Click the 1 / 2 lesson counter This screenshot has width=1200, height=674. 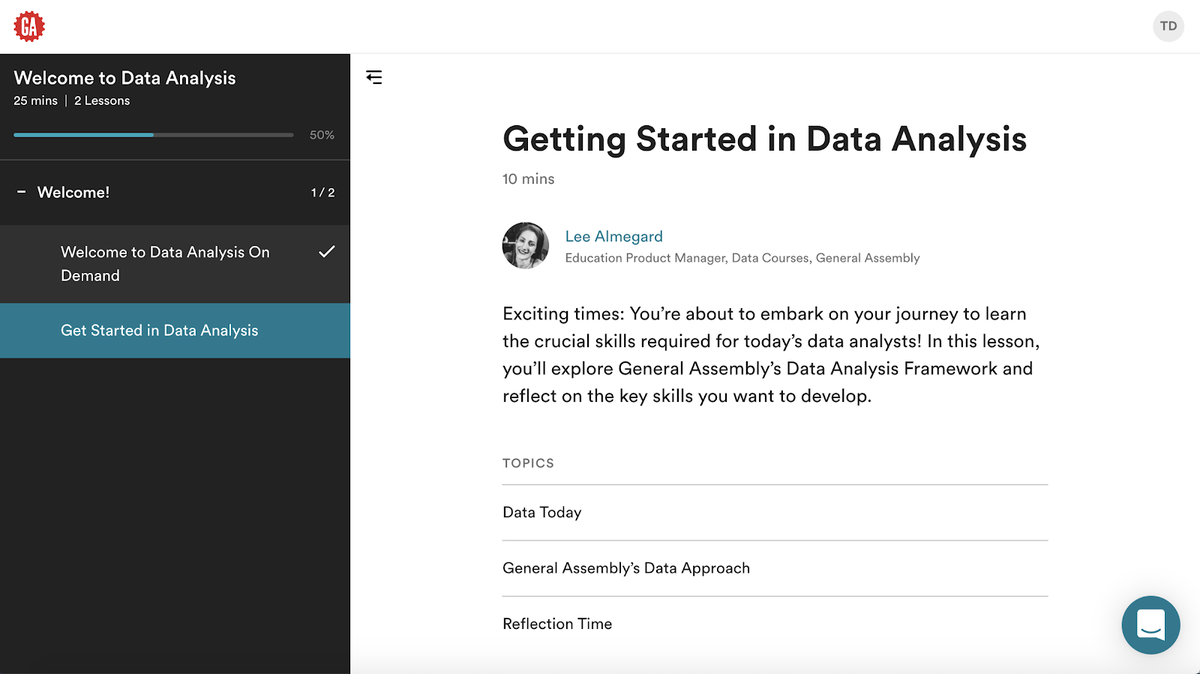point(322,192)
